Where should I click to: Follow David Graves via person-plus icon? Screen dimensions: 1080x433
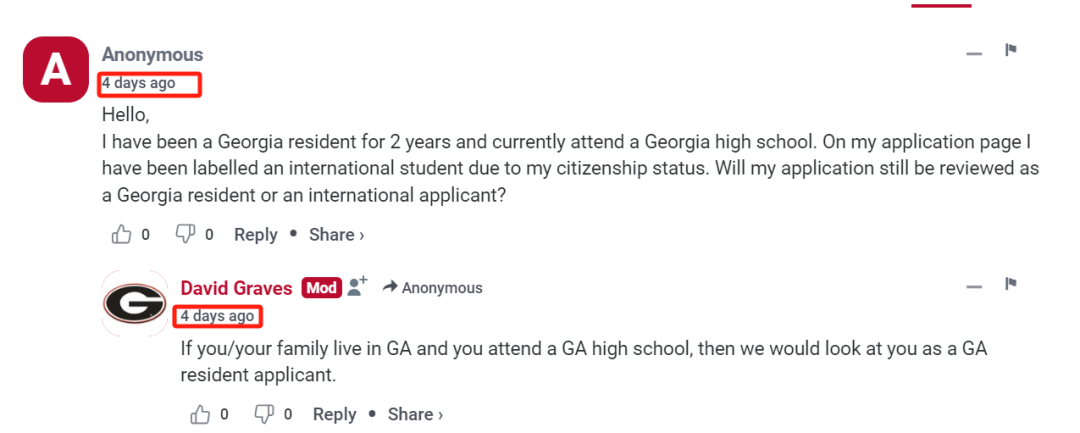(357, 287)
